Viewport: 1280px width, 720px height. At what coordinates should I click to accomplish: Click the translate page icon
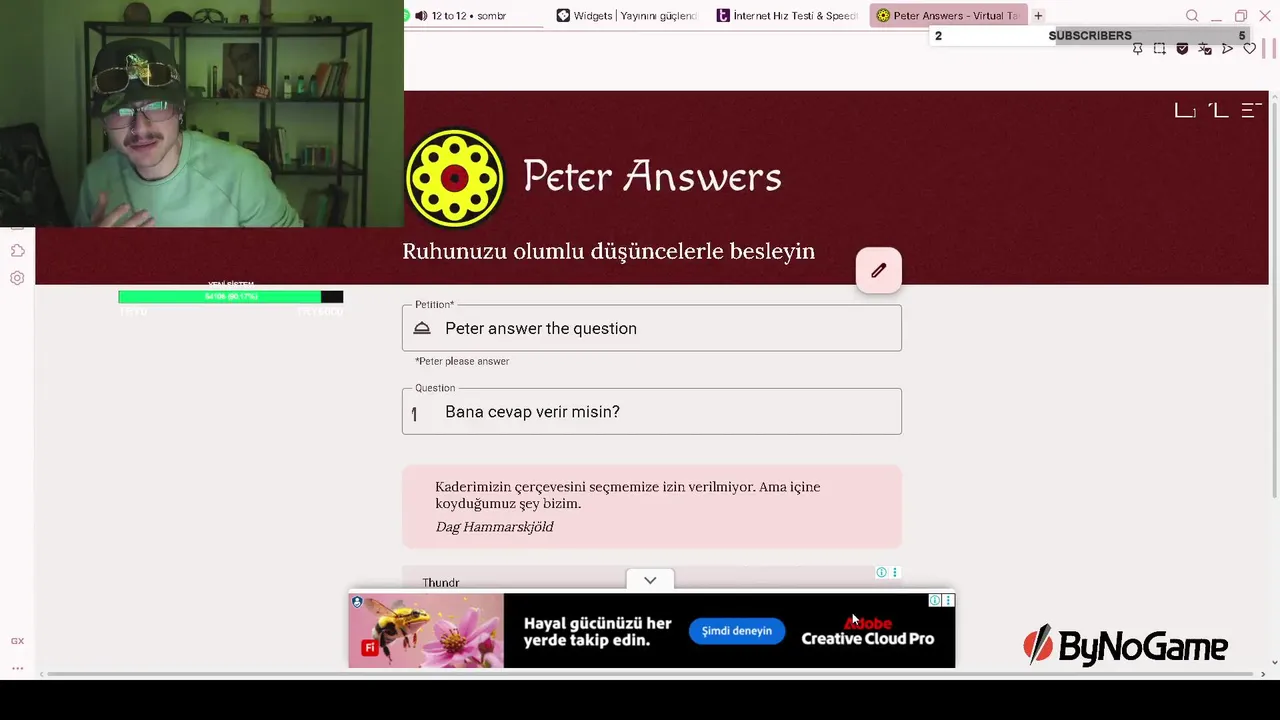tap(1205, 48)
